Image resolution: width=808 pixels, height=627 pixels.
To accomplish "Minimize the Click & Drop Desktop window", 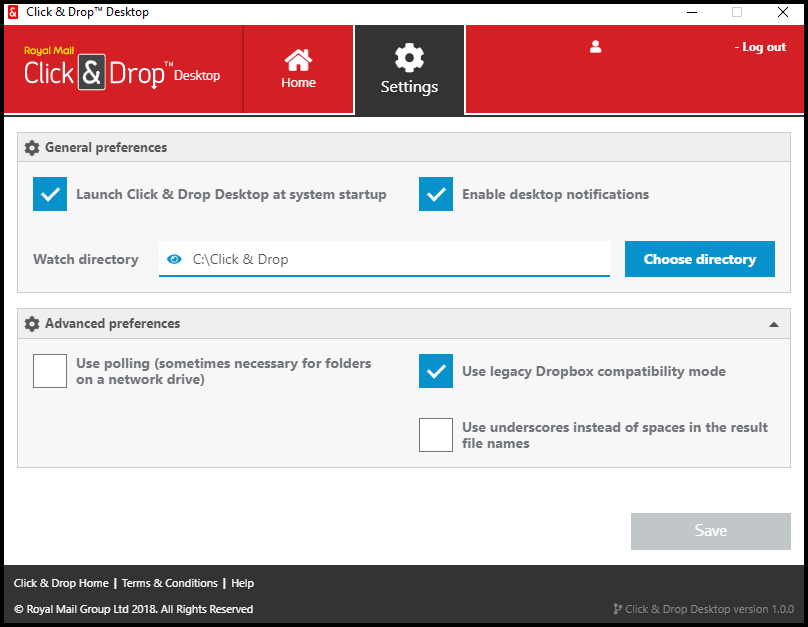I will pos(692,12).
